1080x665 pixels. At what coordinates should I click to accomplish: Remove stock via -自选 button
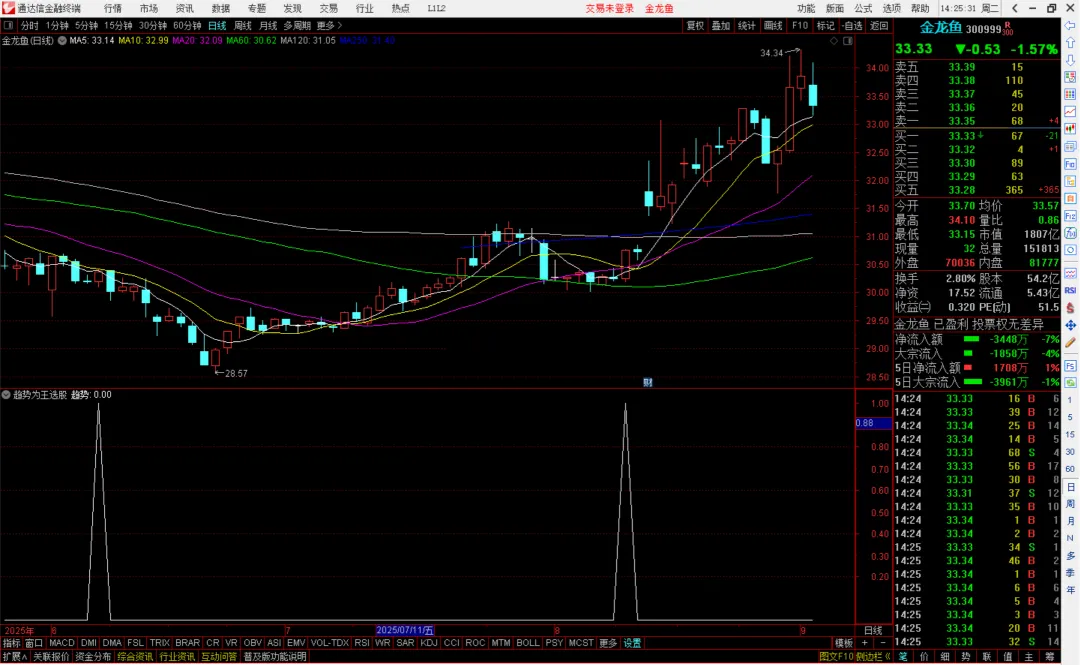[x=853, y=25]
